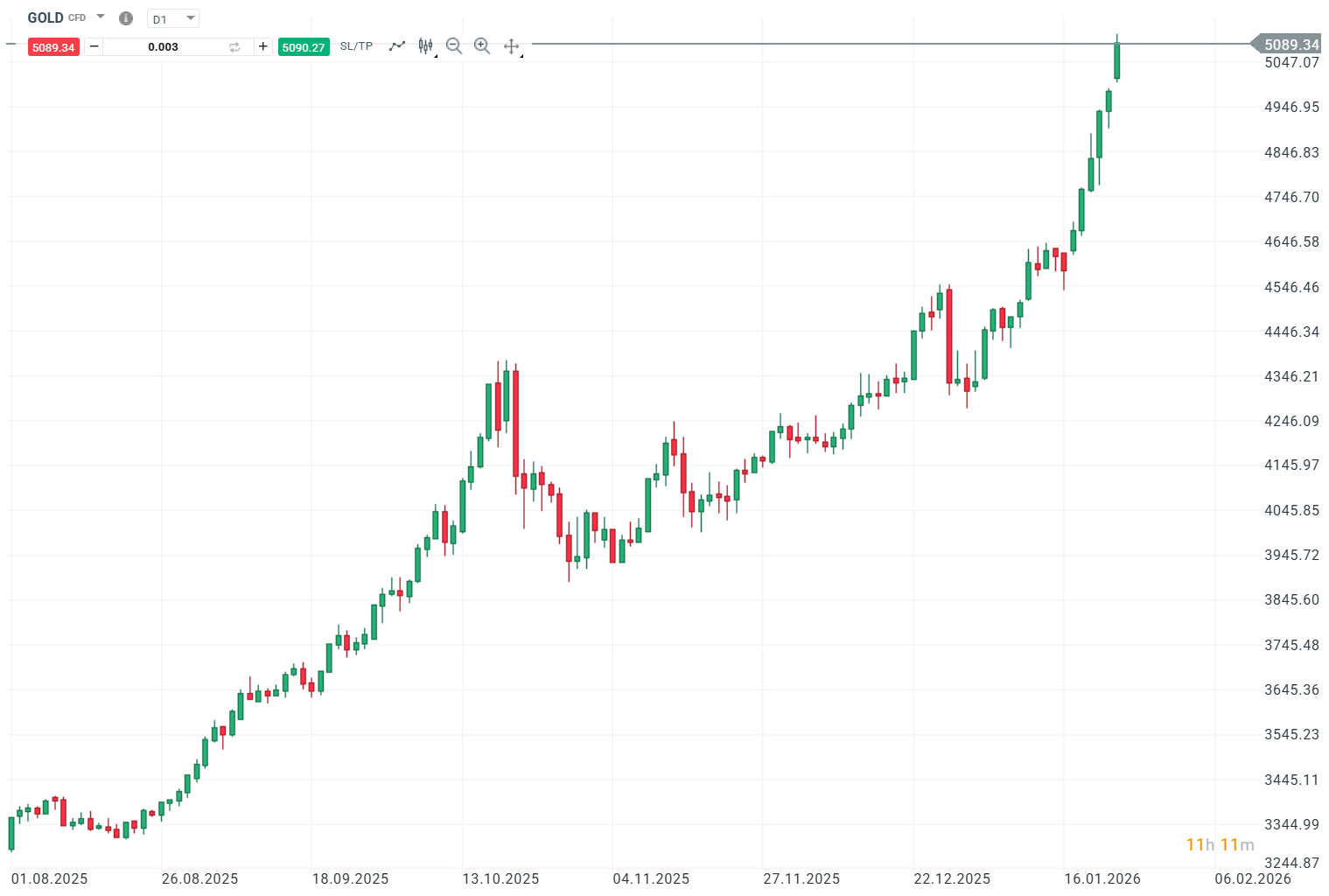Select the crosshair move tool

[x=512, y=45]
